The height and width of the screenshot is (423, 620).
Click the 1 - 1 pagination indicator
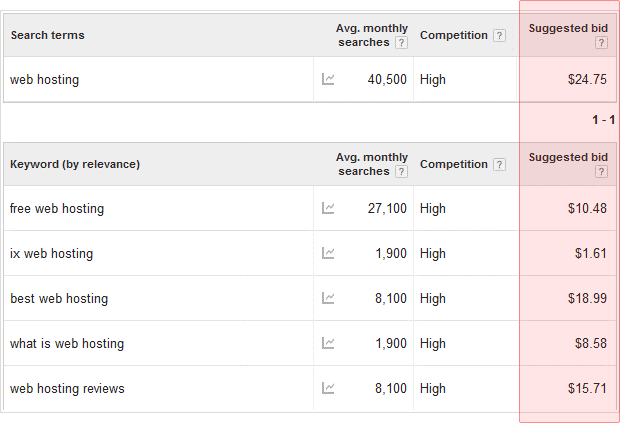pos(602,119)
